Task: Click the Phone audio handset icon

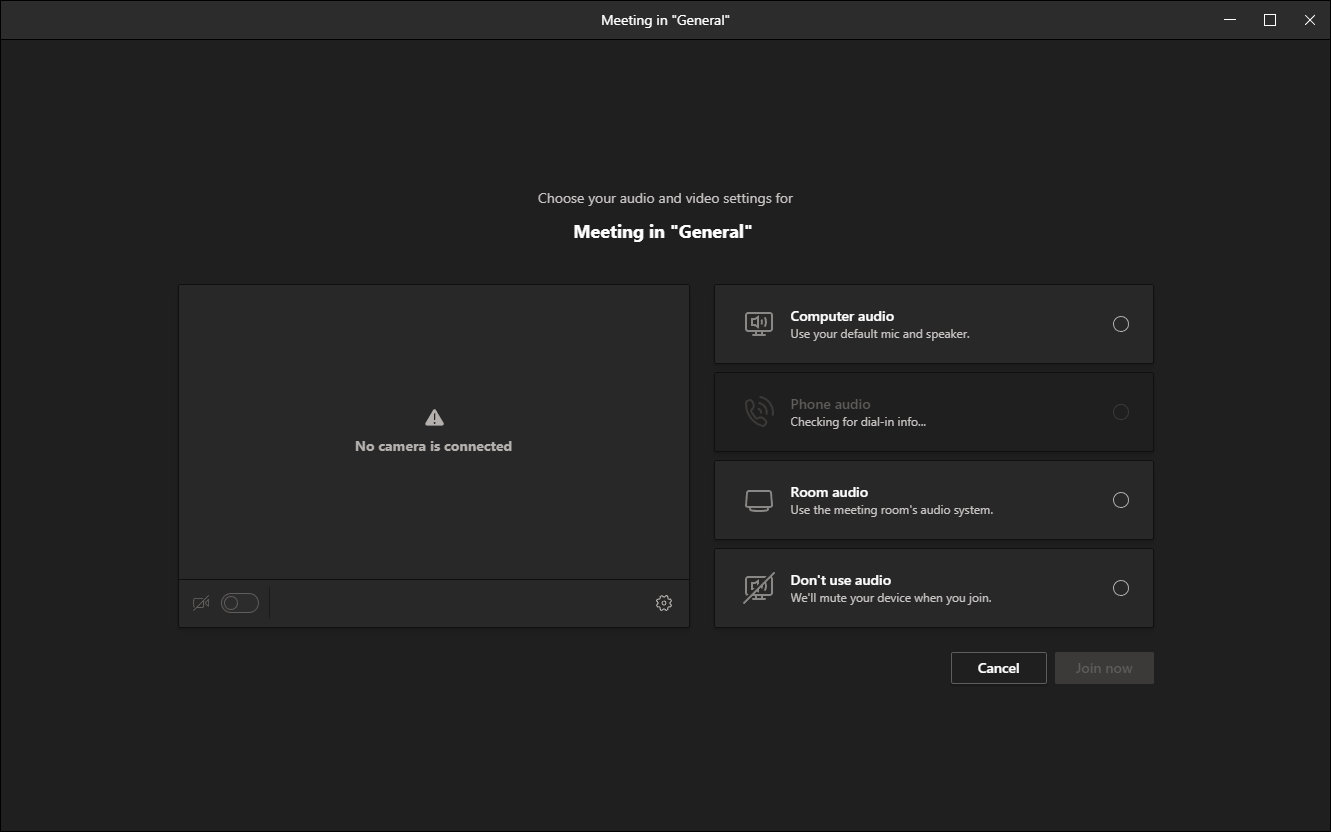Action: 758,412
